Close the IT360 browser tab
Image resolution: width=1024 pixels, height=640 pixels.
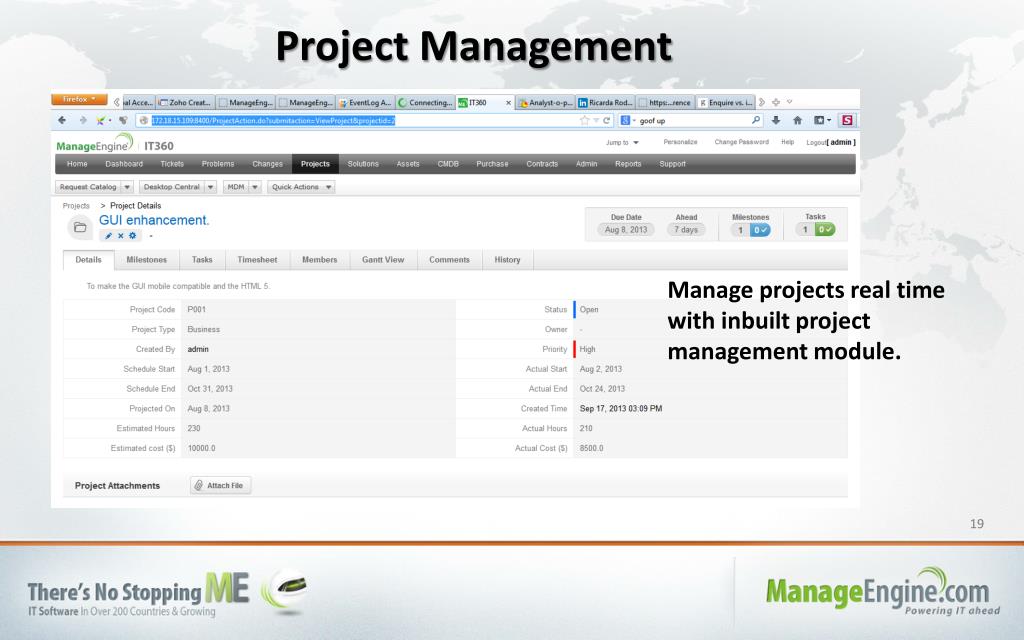click(508, 103)
